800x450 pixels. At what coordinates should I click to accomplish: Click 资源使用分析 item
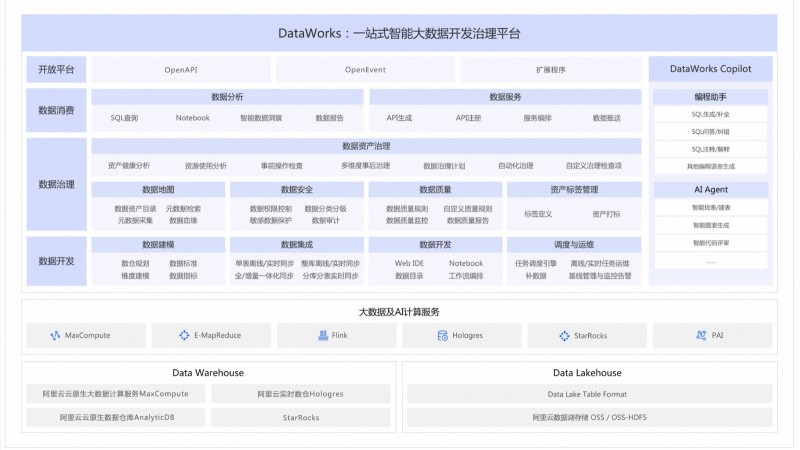[x=206, y=166]
